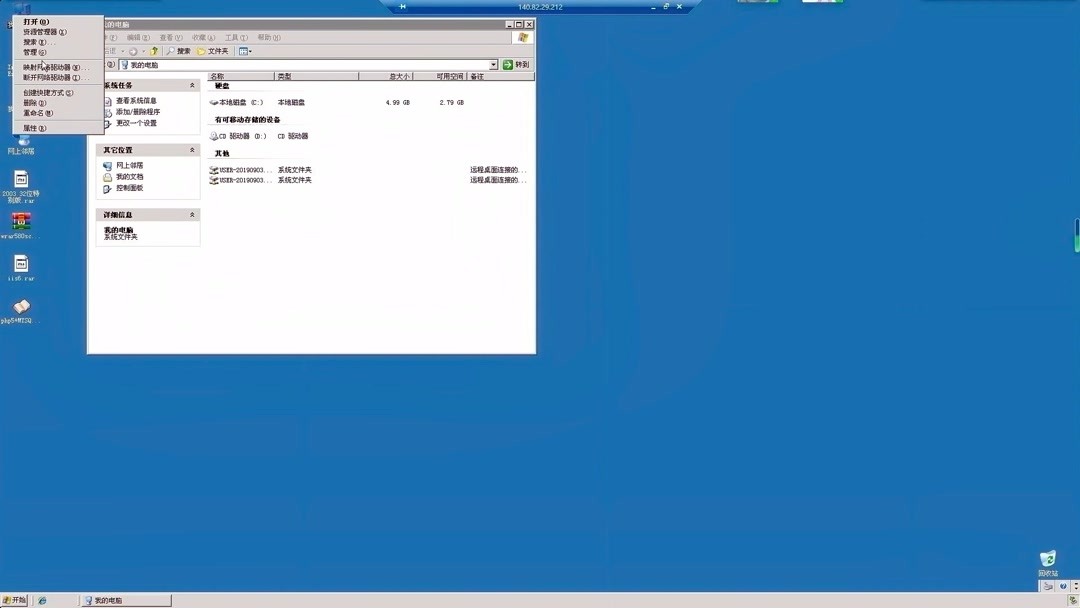1080x608 pixels.
Task: Open the address bar dropdown arrow
Action: (495, 63)
